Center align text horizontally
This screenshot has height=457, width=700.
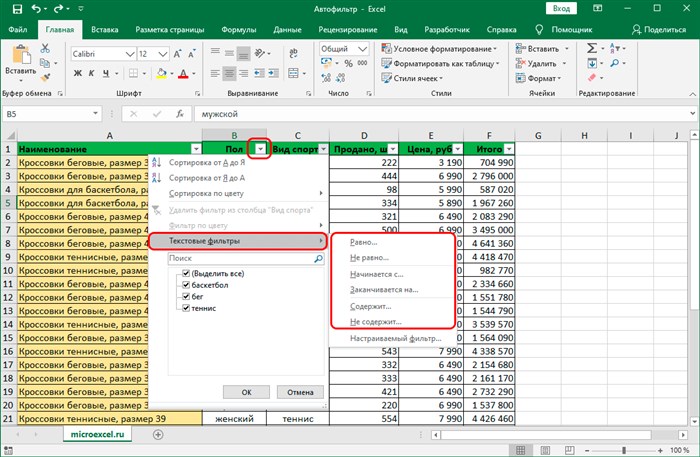pyautogui.click(x=229, y=73)
